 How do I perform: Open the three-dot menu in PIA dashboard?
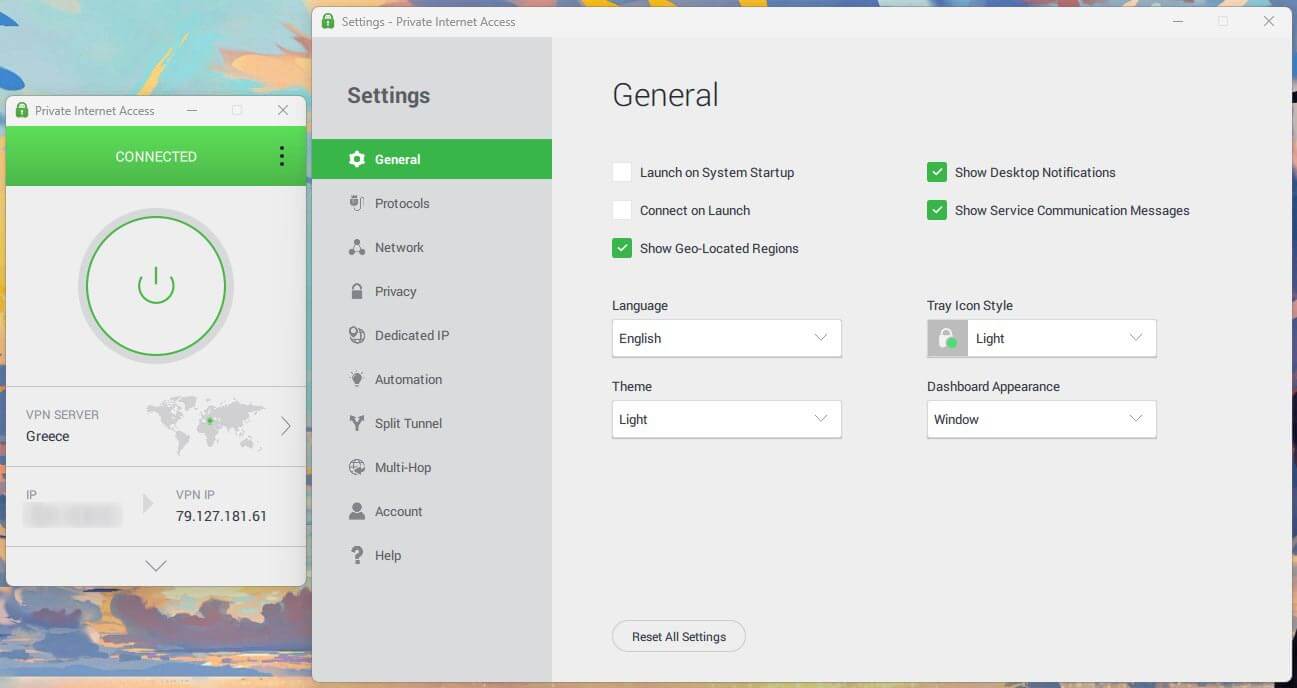click(282, 156)
